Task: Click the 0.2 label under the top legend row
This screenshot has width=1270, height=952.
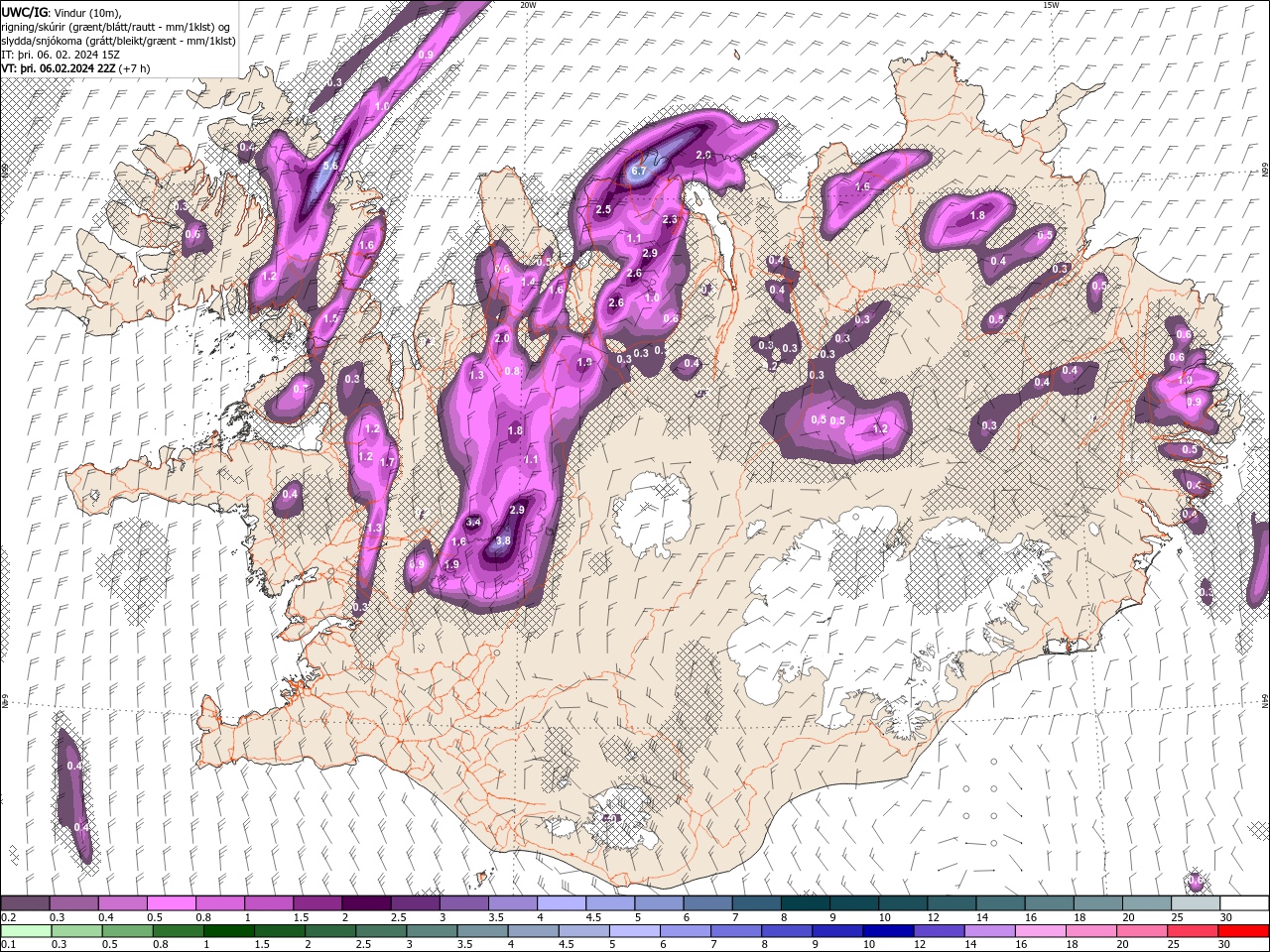Action: 7,917
